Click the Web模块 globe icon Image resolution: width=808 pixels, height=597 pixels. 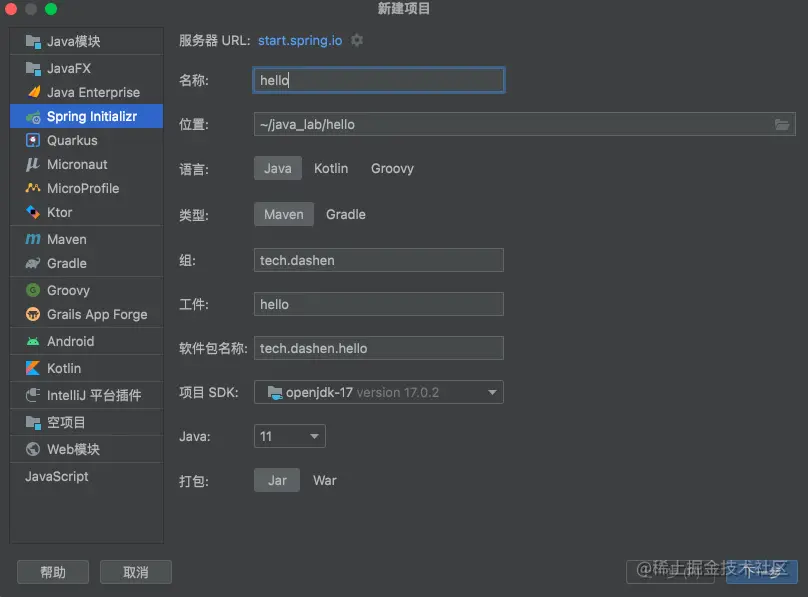click(x=33, y=449)
